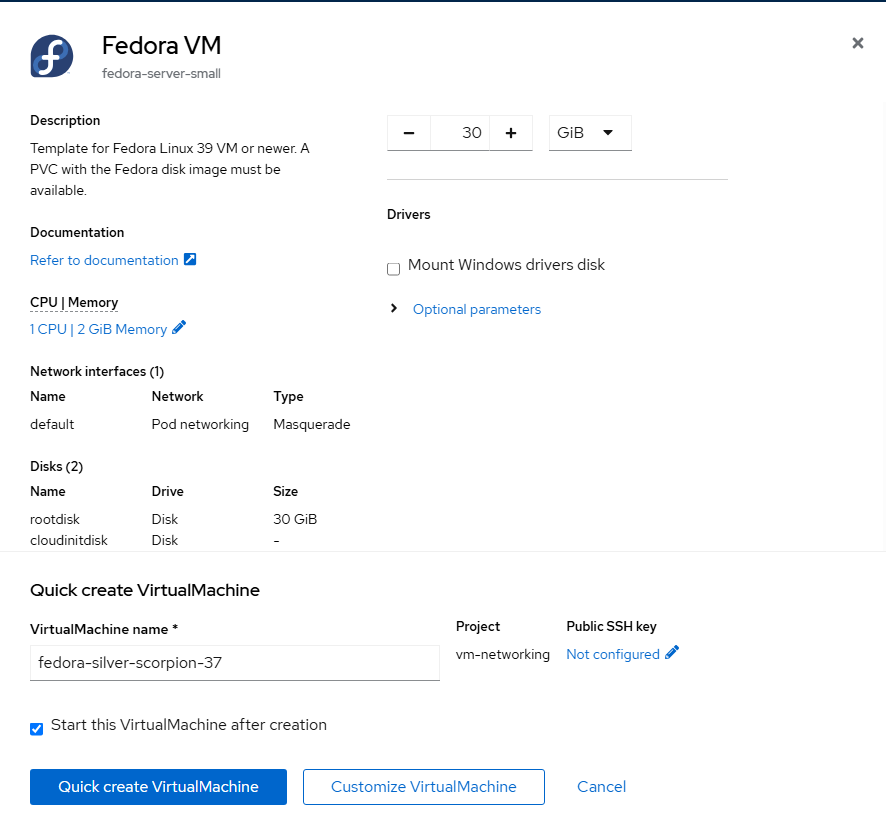This screenshot has width=886, height=829.
Task: Click Quick create VirtualMachine button
Action: pos(158,787)
